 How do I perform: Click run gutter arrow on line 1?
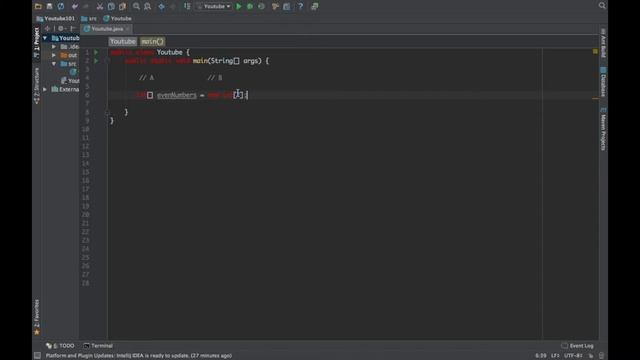tap(96, 52)
